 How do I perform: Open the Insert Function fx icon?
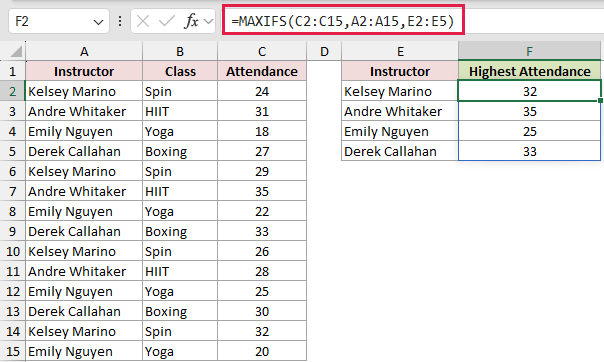click(191, 21)
